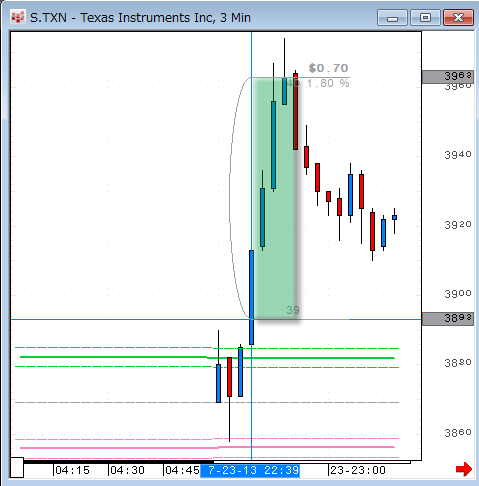Click the S.TXN - Texas Instruments title text
The width and height of the screenshot is (479, 486).
click(140, 18)
